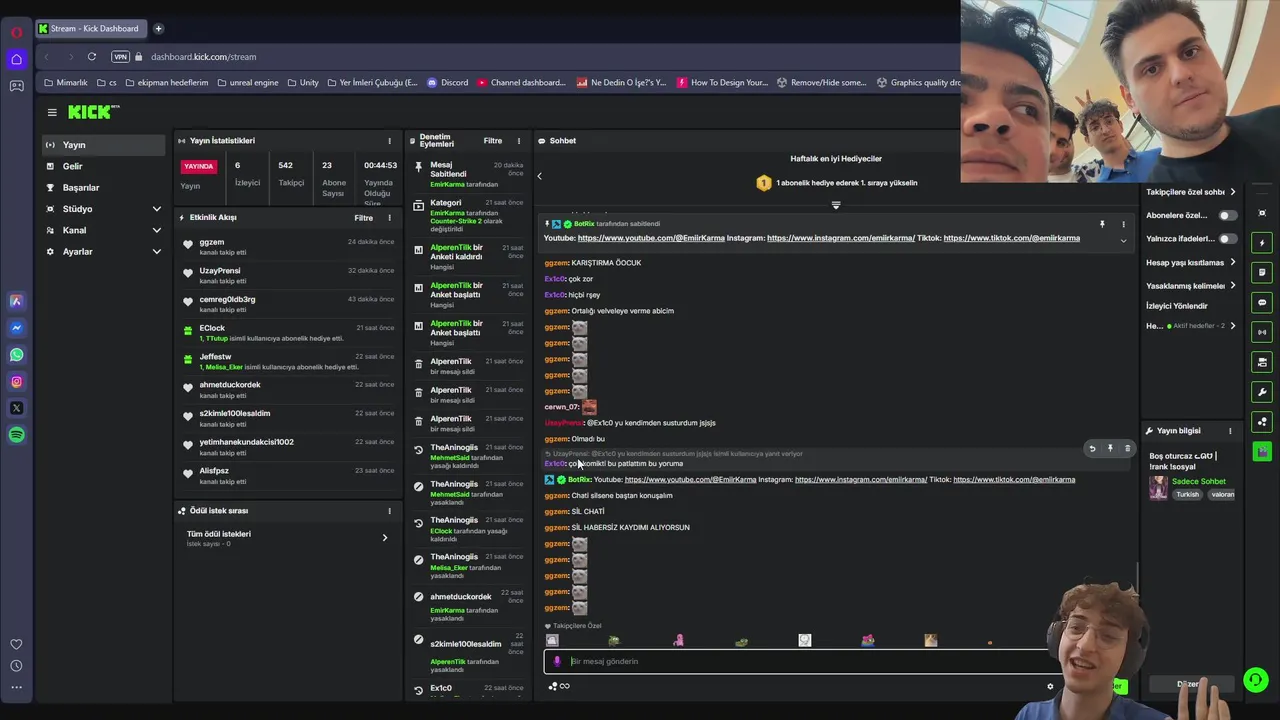Expand the Stüdyo sidebar section
Viewport: 1280px width, 720px height.
[103, 209]
